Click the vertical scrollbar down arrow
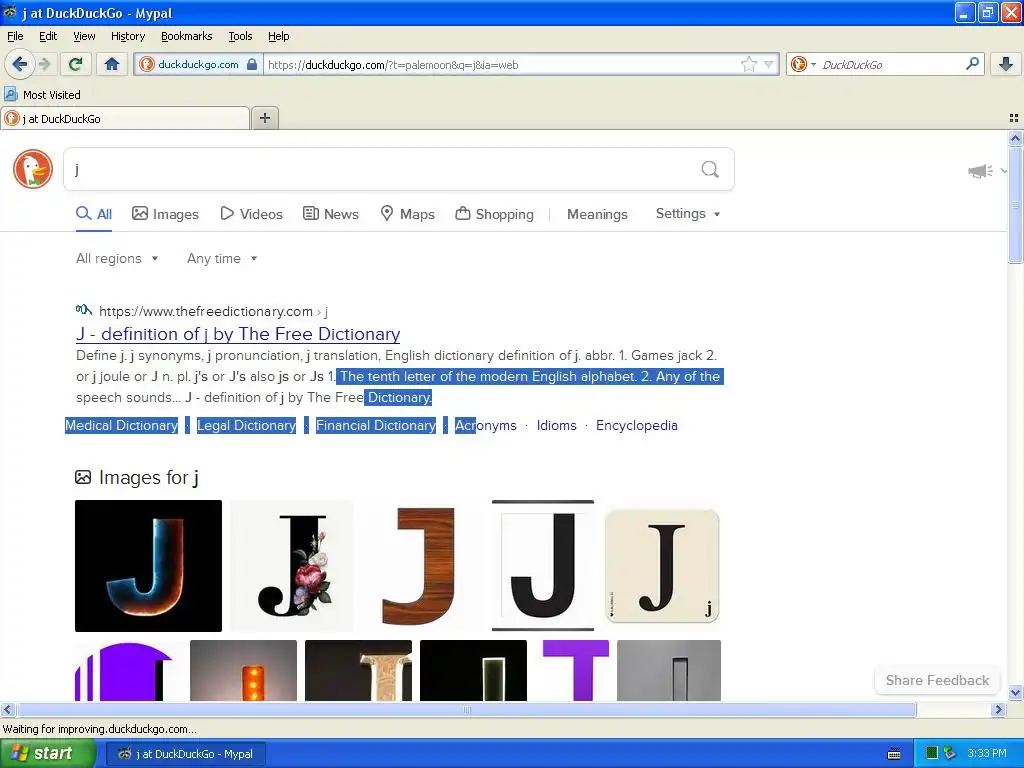Viewport: 1024px width, 768px height. tap(1015, 693)
